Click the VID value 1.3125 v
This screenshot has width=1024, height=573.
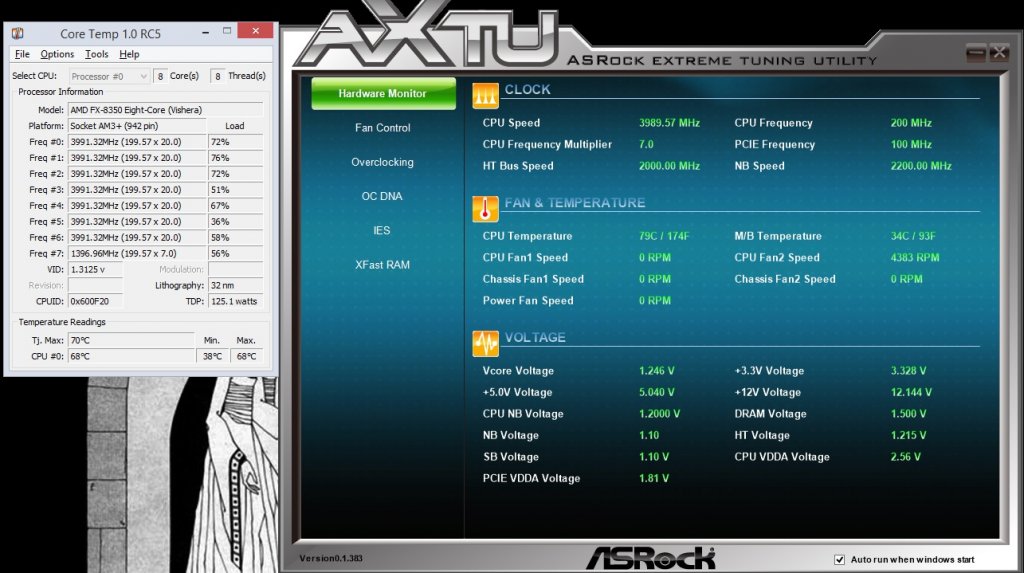coord(95,269)
